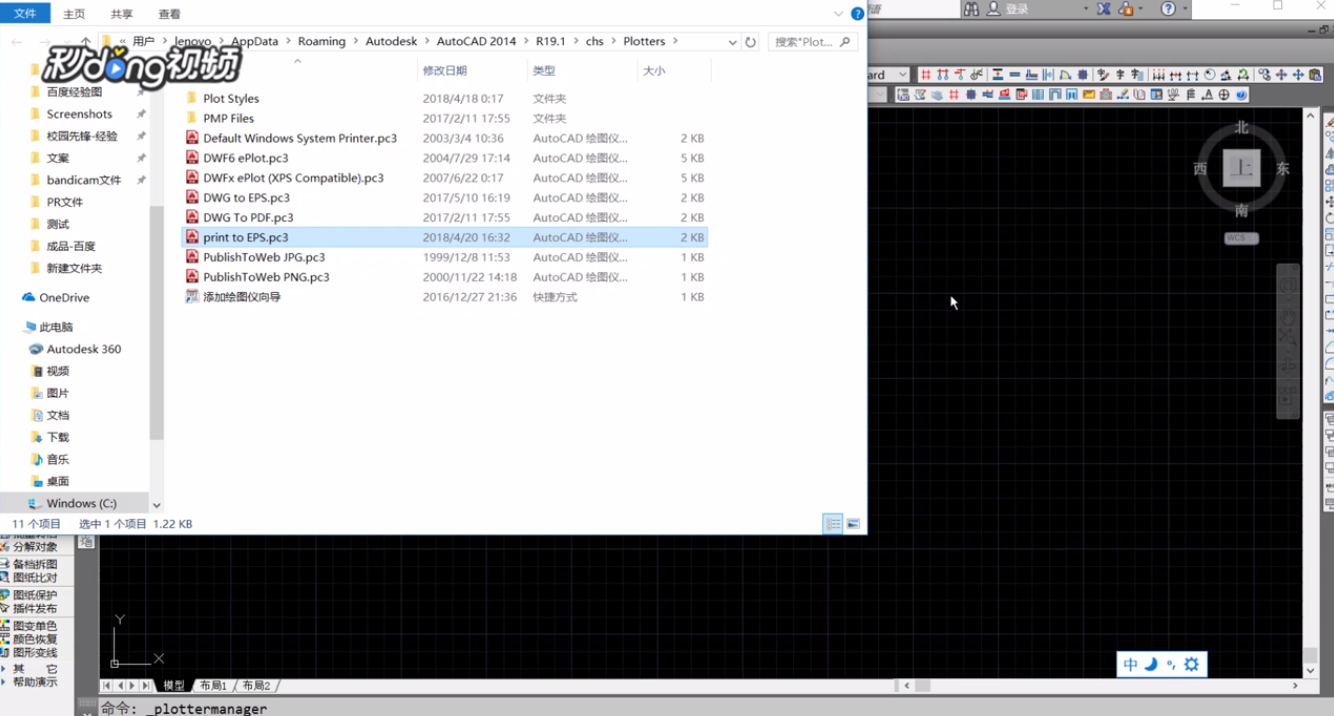Click the Roaming breadcrumb segment

tap(321, 42)
